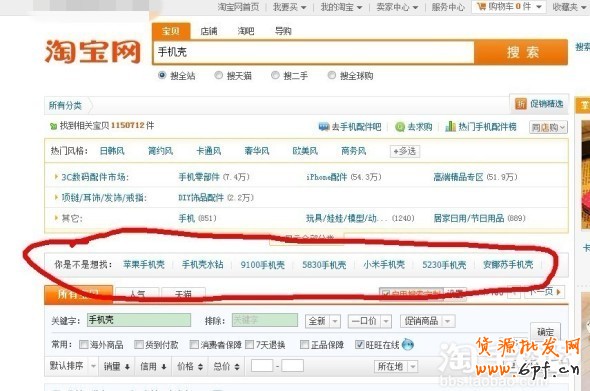Check 消费者保障 checkbox
Screen dimensions: 590x391
(x=194, y=344)
